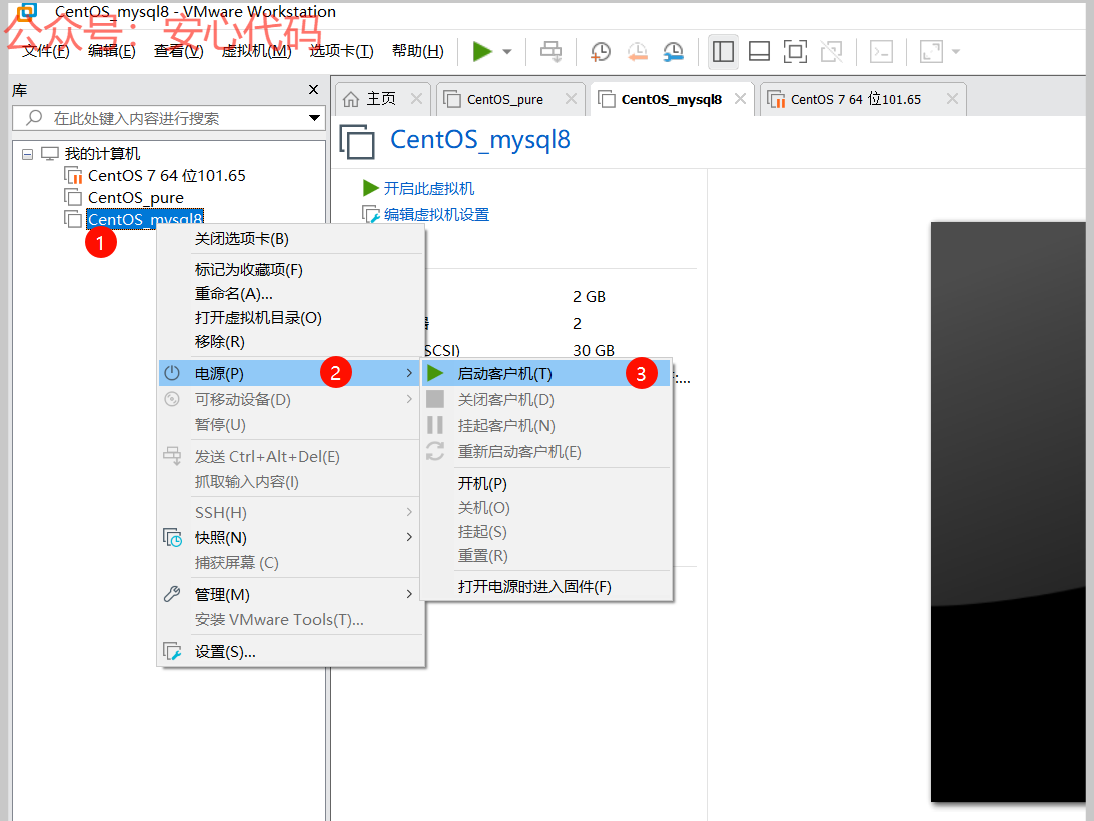Click the 管理(M) wrench icon
Viewport: 1094px width, 821px height.
pyautogui.click(x=172, y=594)
